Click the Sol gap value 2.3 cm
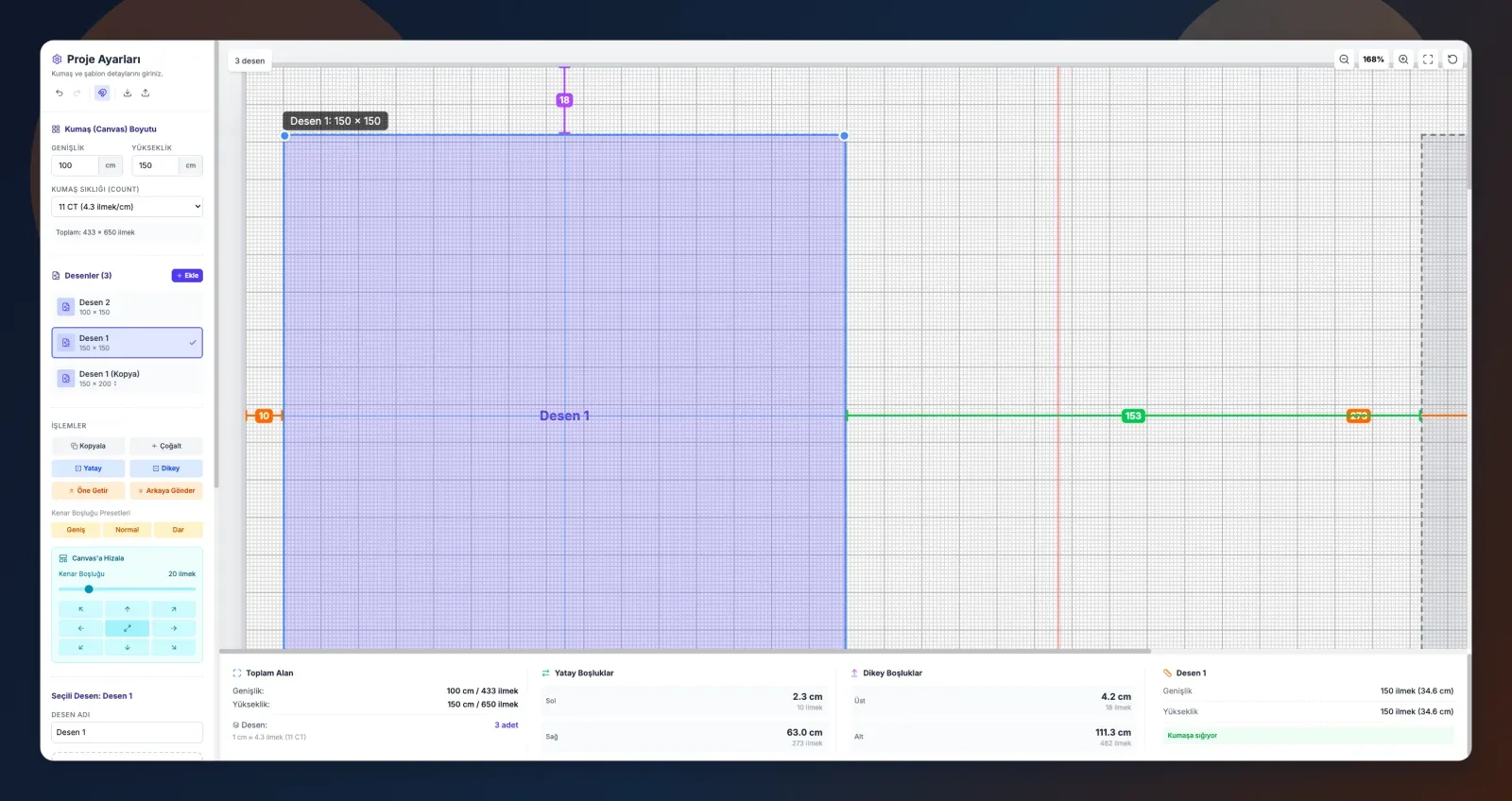 click(807, 697)
